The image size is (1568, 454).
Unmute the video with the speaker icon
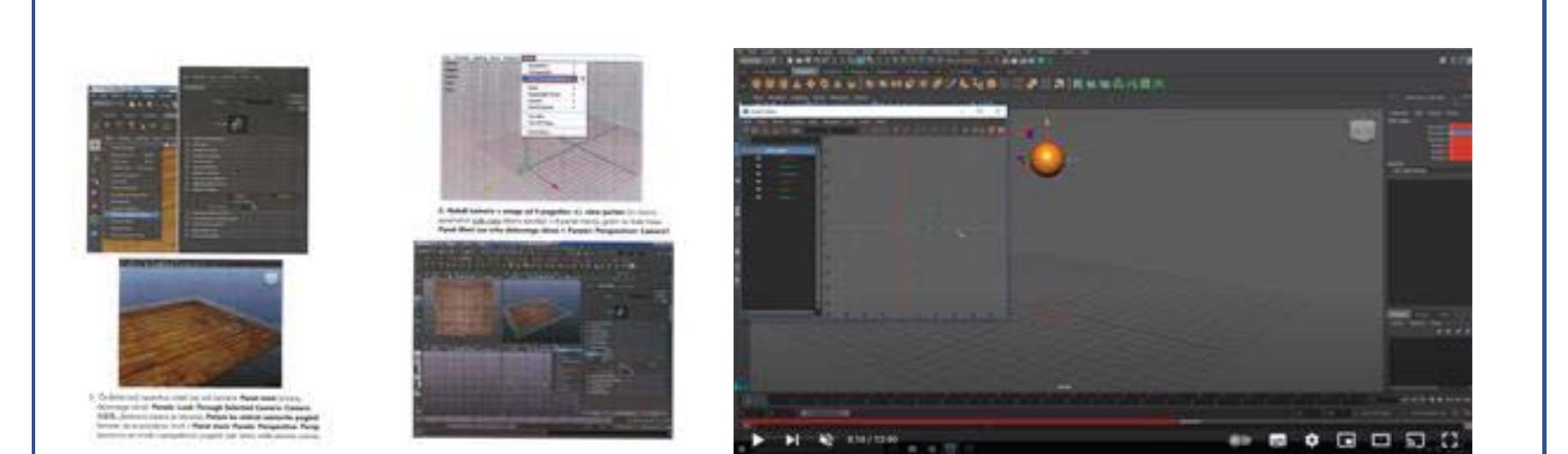pos(826,439)
